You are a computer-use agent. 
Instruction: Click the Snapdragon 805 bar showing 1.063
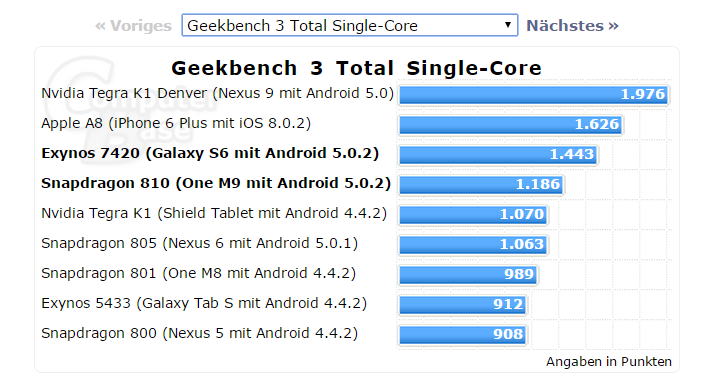473,244
